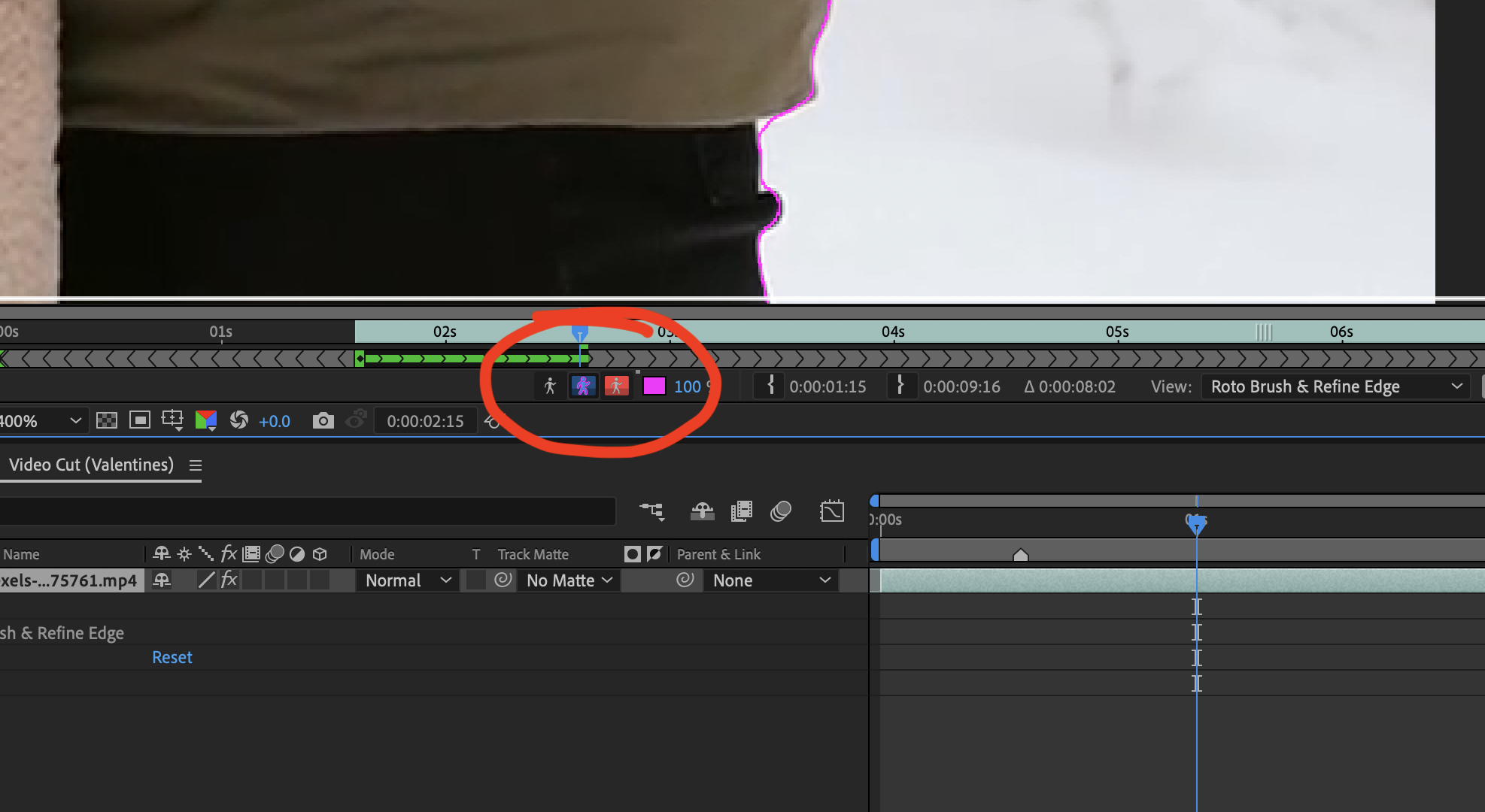Click the magenta alpha overlay color swatch

tap(653, 386)
